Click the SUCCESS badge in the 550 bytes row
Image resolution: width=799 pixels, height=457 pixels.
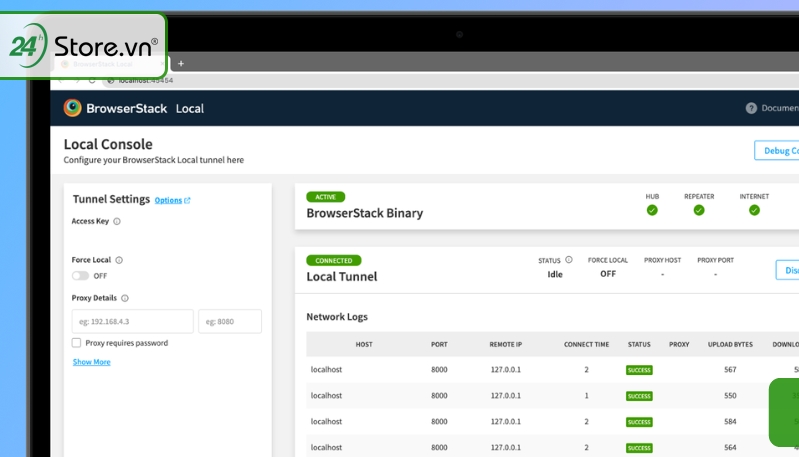[x=639, y=396]
